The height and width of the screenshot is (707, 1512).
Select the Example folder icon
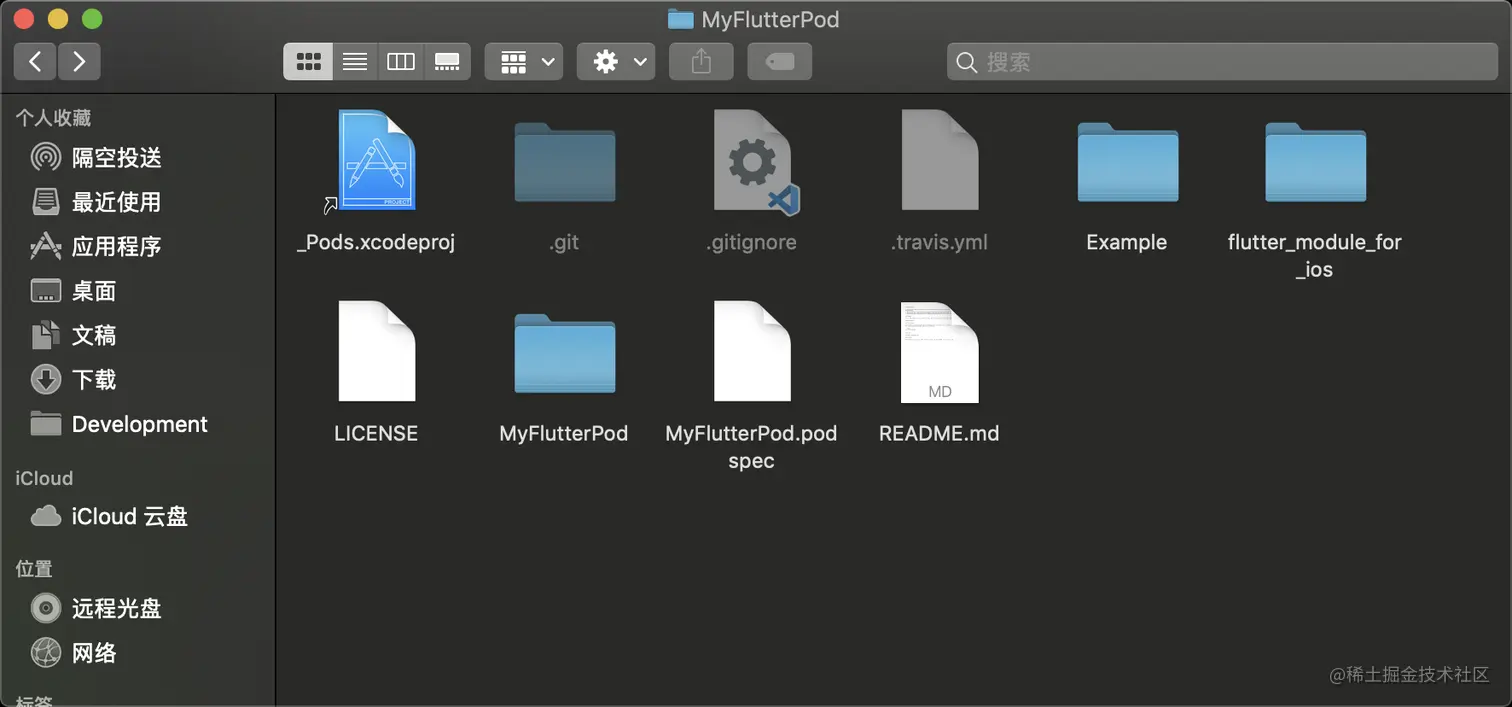[1127, 163]
